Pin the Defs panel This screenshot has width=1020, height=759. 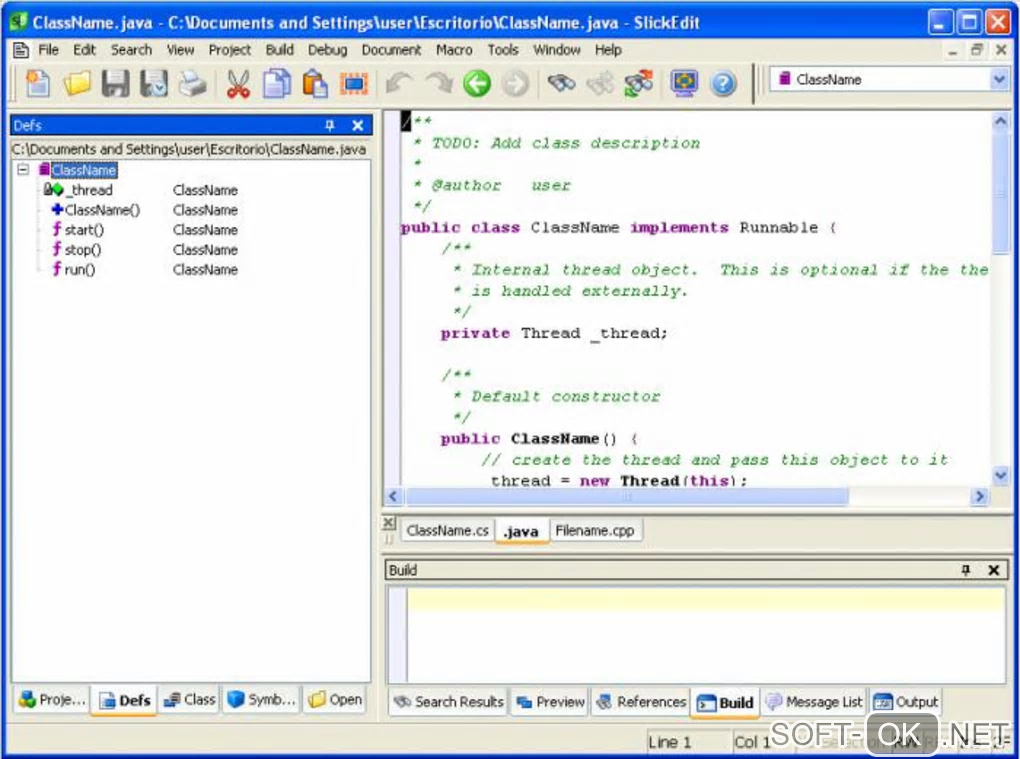tap(330, 126)
